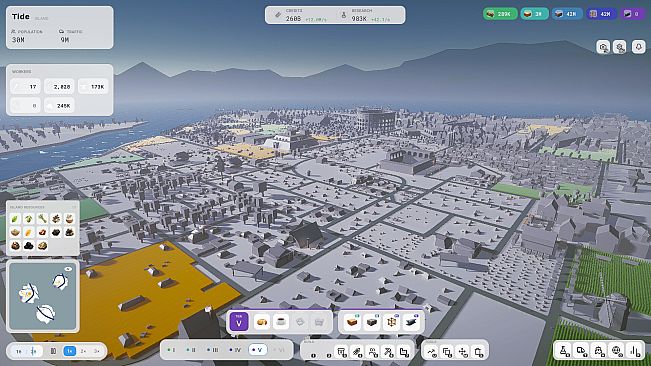
Task: Expand the green 209K resource pill
Action: coord(500,14)
